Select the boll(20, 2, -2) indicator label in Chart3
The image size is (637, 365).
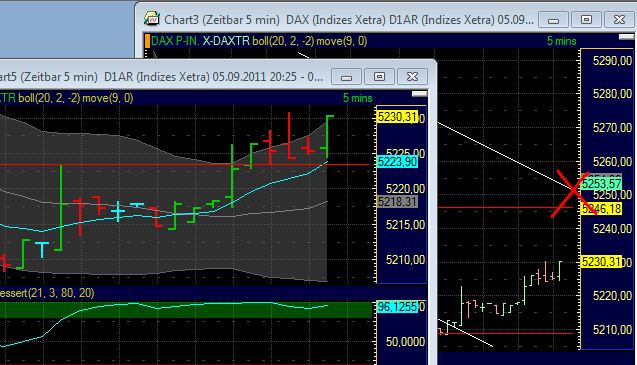pyautogui.click(x=283, y=41)
